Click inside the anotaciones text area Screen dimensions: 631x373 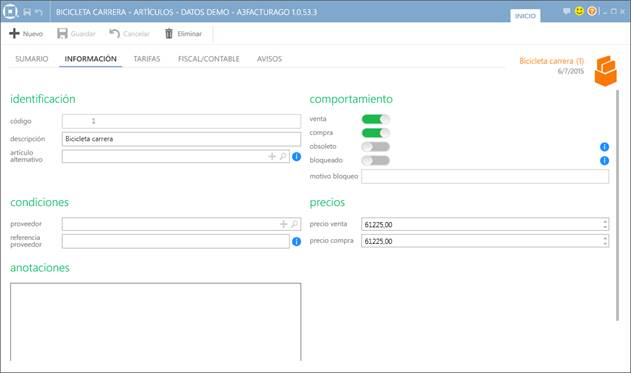[155, 322]
